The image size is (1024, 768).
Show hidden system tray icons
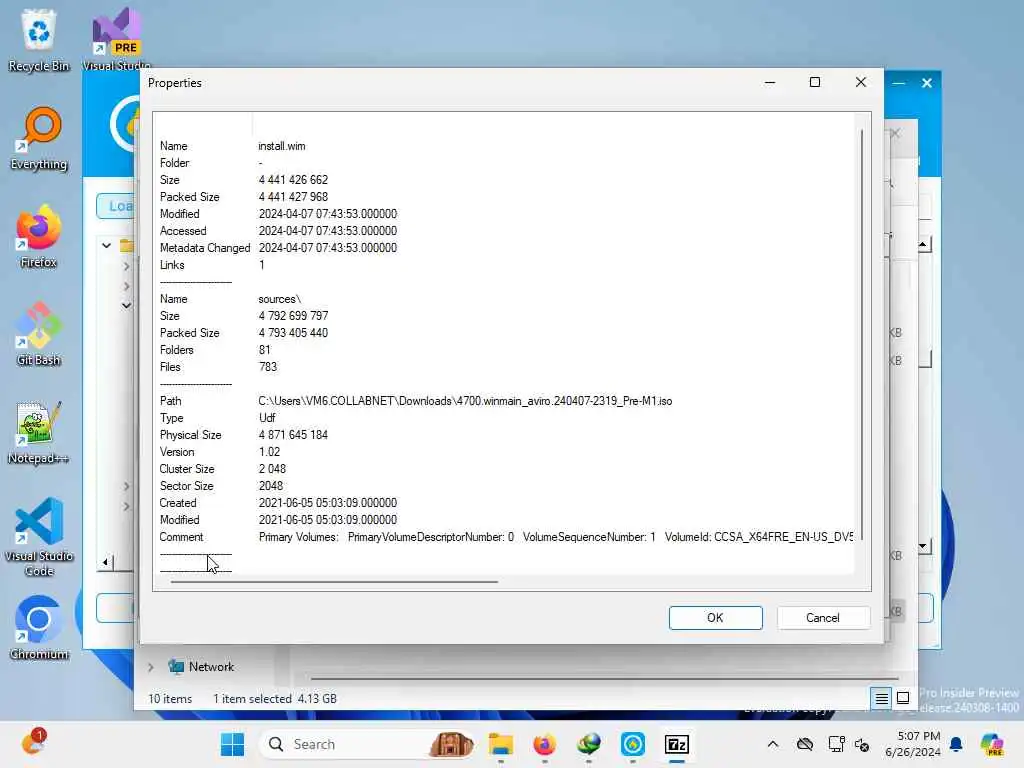point(773,744)
